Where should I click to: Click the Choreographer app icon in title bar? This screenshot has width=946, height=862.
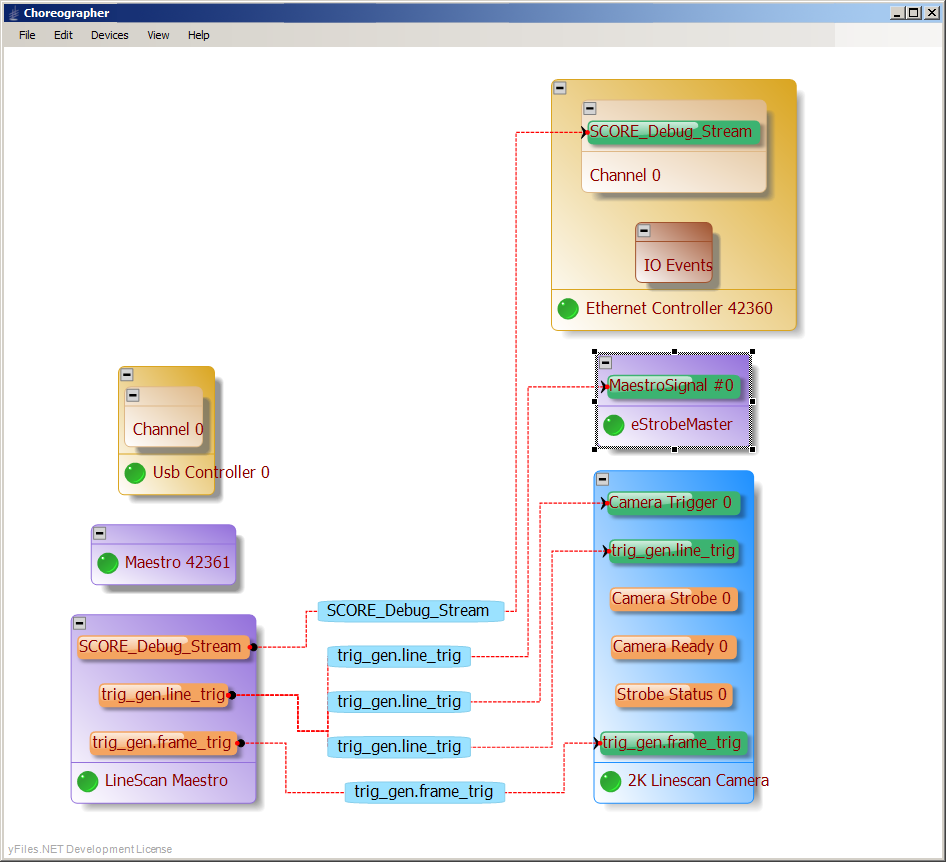point(13,13)
